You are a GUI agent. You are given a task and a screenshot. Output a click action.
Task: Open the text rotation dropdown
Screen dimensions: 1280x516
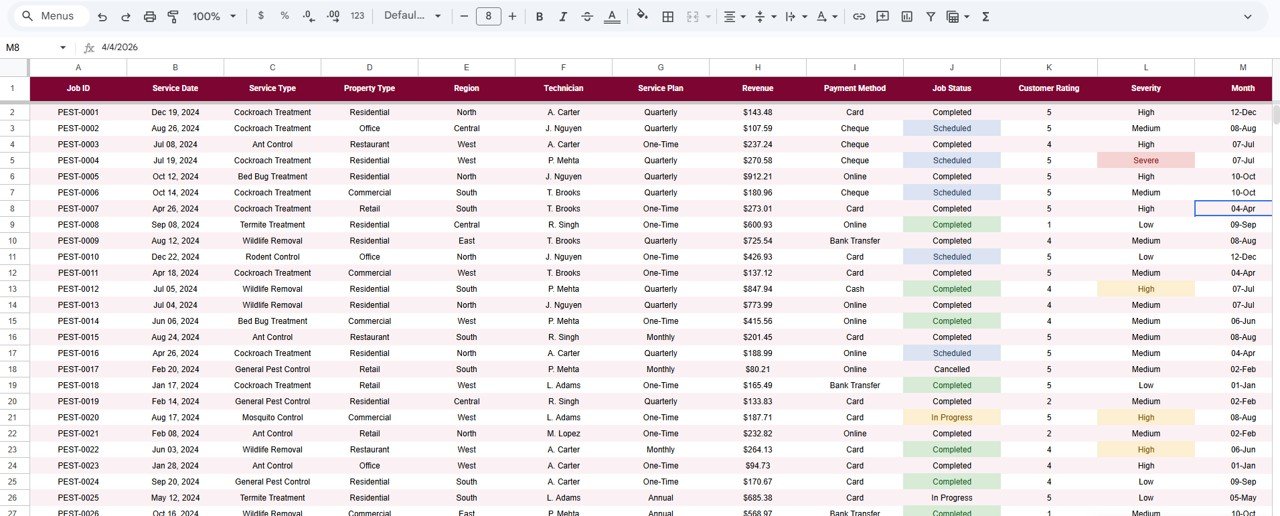(x=826, y=17)
